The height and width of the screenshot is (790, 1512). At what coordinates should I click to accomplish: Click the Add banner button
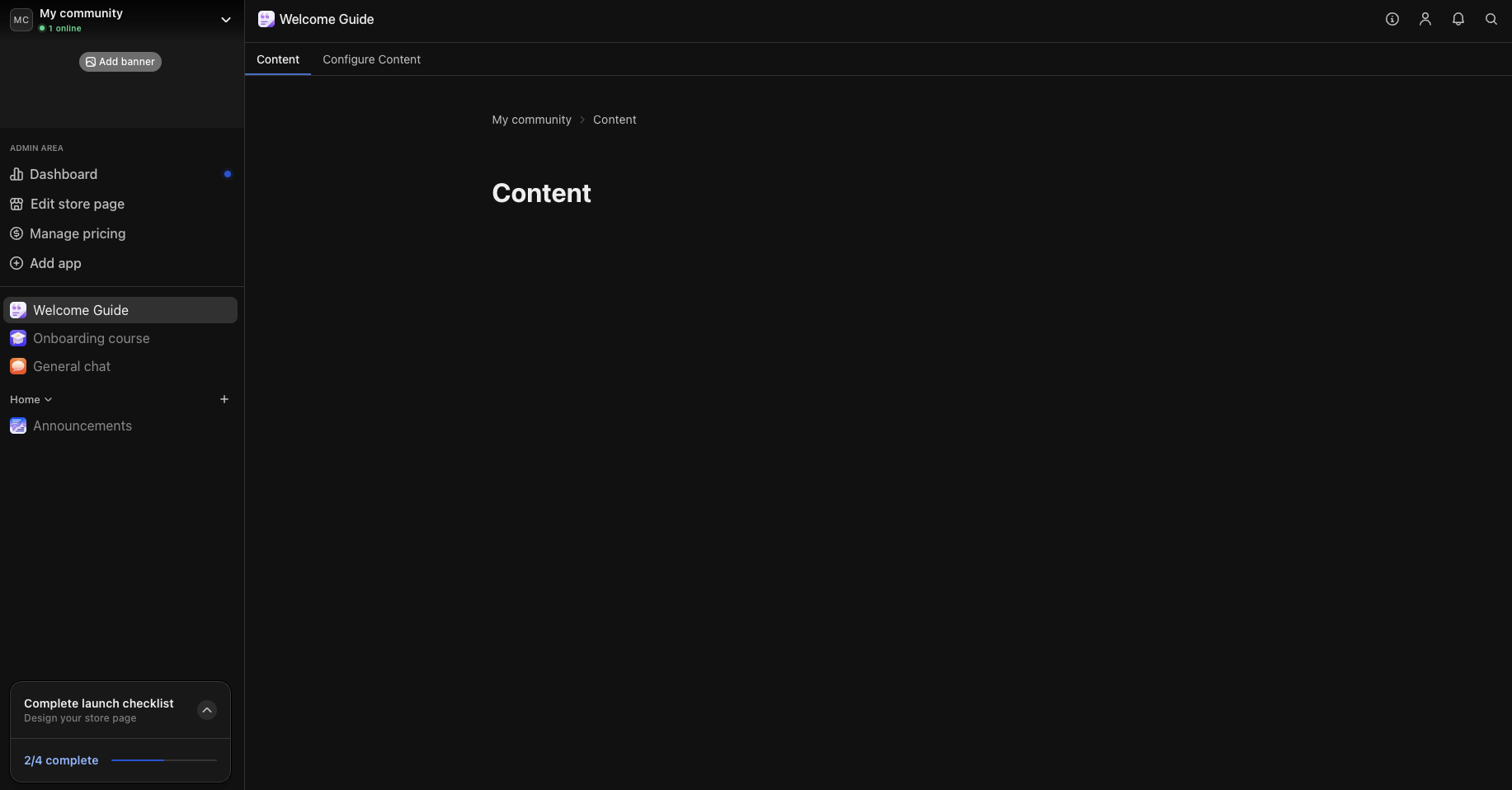[x=120, y=61]
